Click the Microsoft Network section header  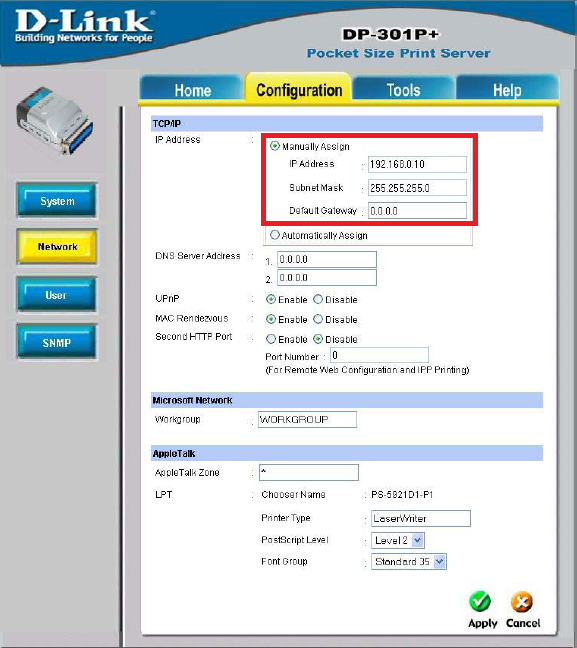(x=347, y=400)
